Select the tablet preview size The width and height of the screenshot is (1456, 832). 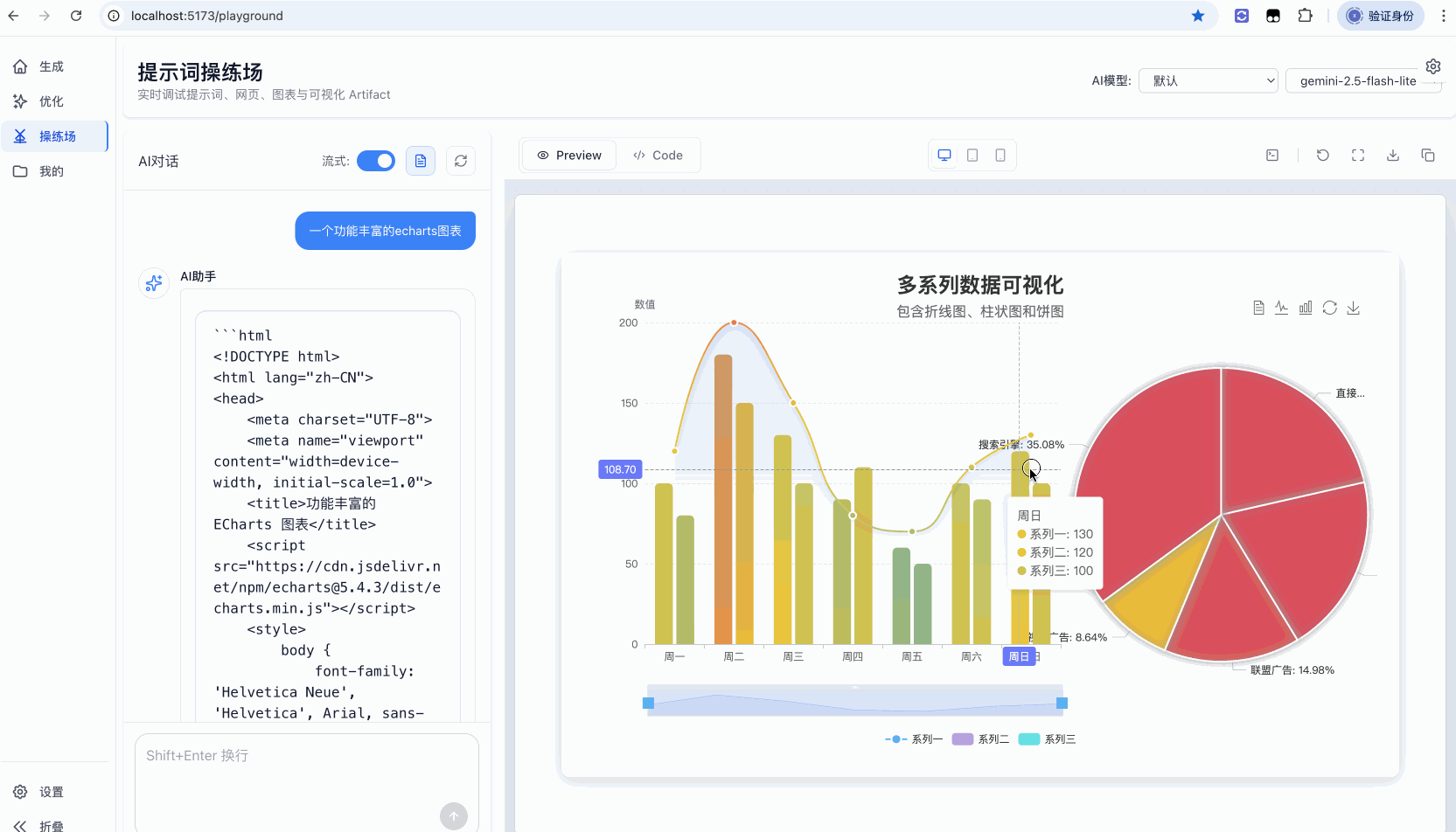click(972, 155)
